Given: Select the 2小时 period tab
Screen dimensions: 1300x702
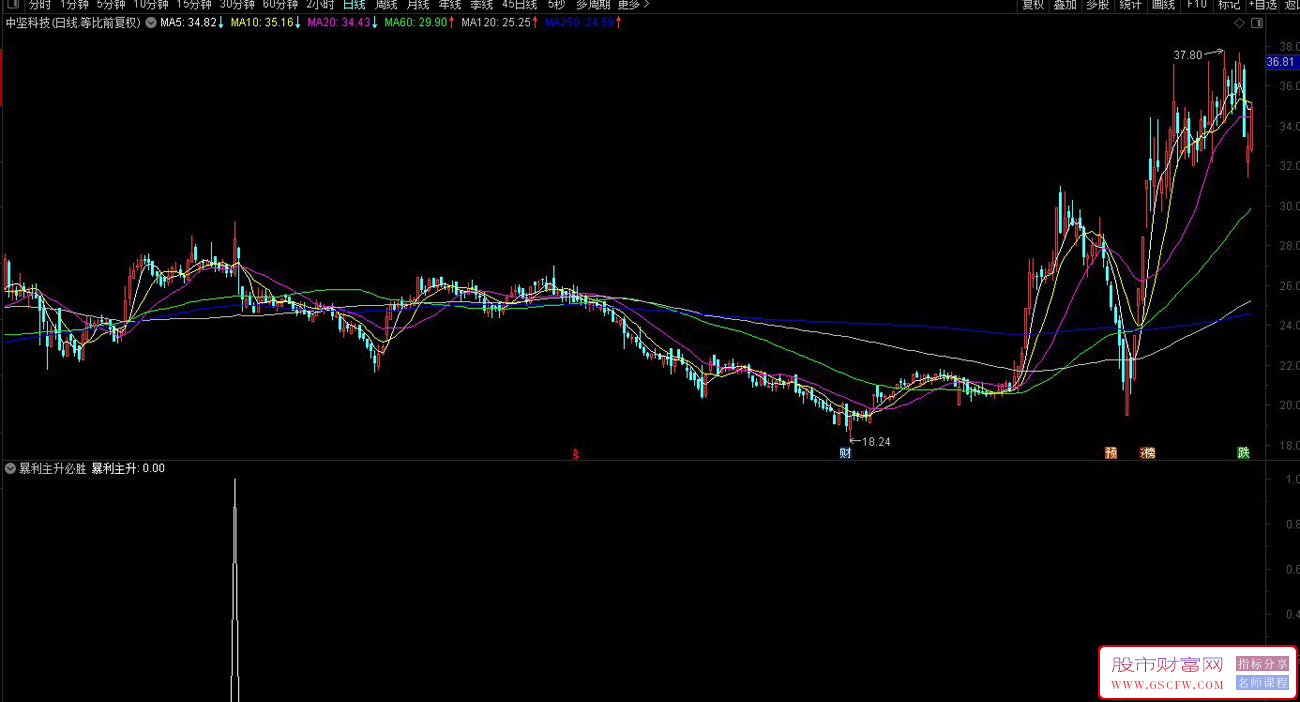Looking at the screenshot, I should click(x=320, y=4).
